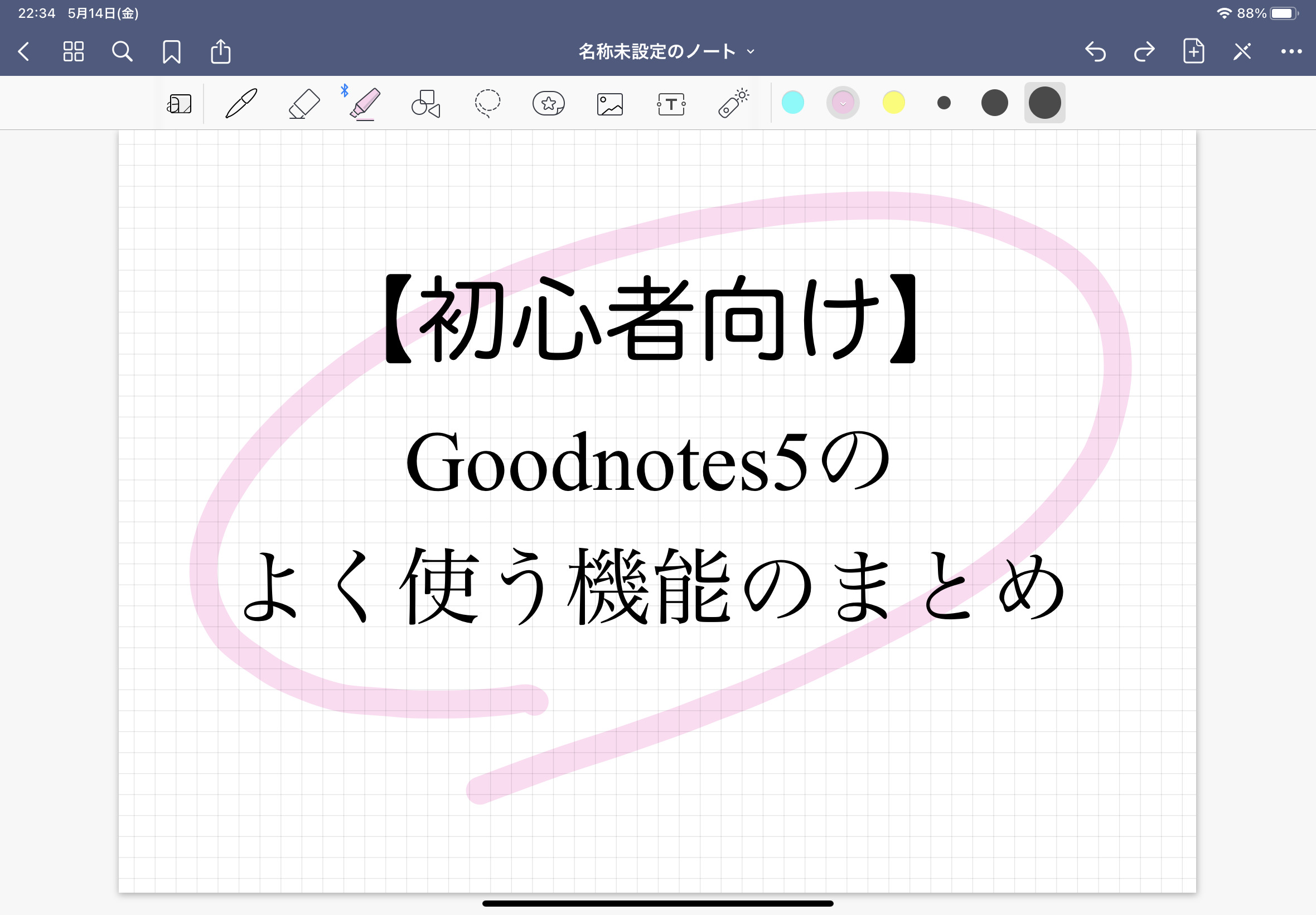Screen dimensions: 1316x915
Task: Select the Laser pointer tool
Action: [733, 103]
